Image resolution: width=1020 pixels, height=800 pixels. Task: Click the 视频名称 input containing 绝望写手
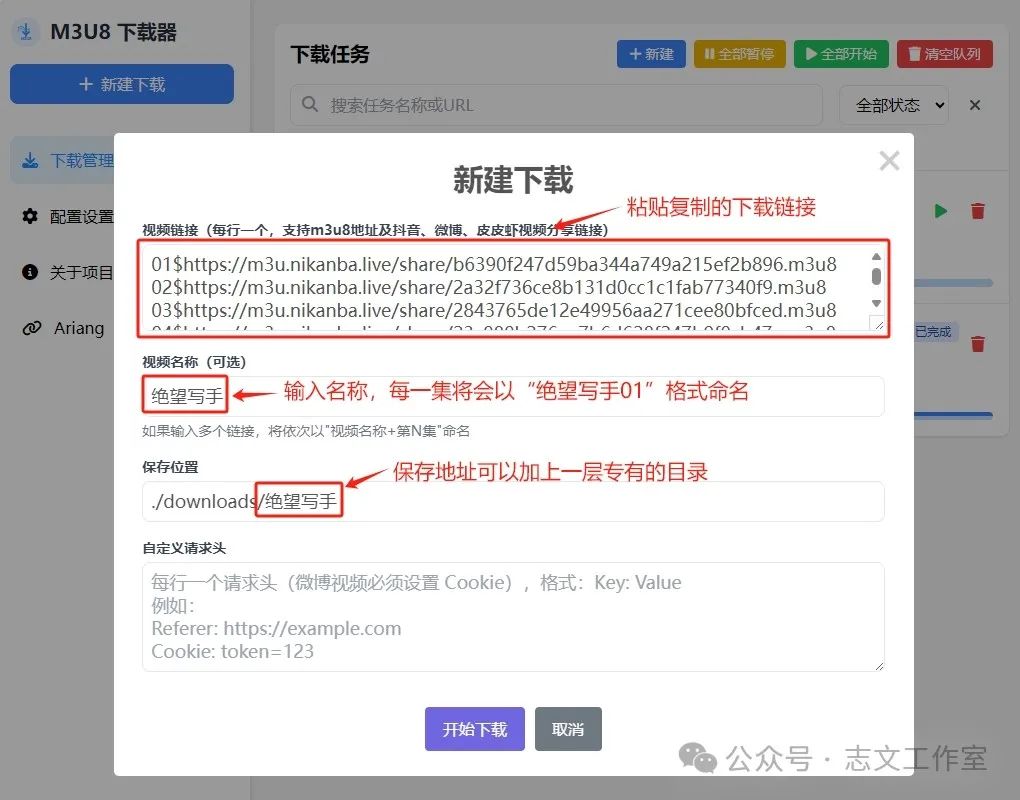tap(513, 395)
